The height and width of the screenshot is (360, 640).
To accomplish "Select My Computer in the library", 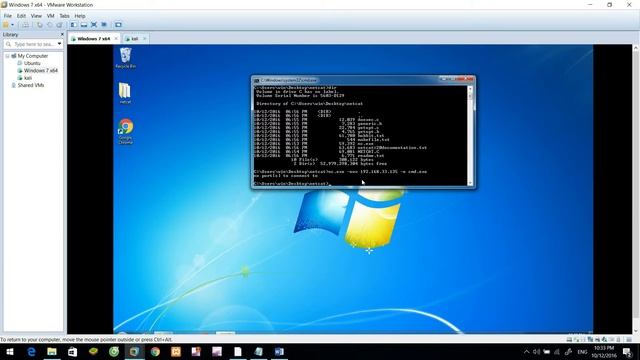I will click(32, 56).
